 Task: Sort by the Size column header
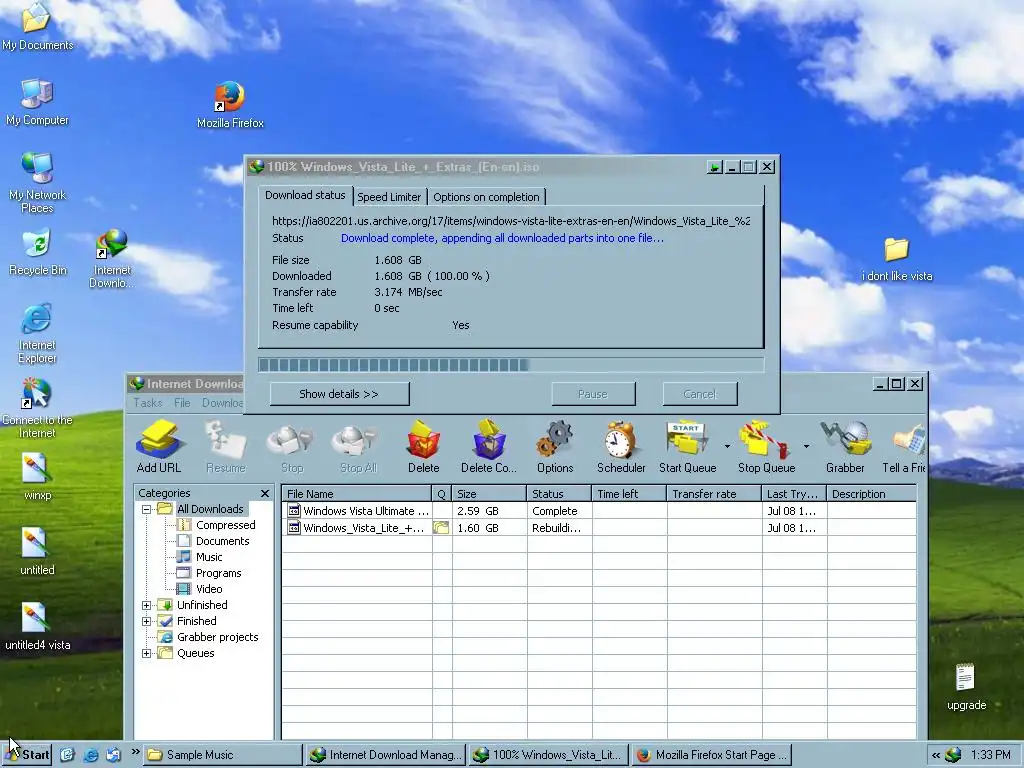click(x=489, y=494)
